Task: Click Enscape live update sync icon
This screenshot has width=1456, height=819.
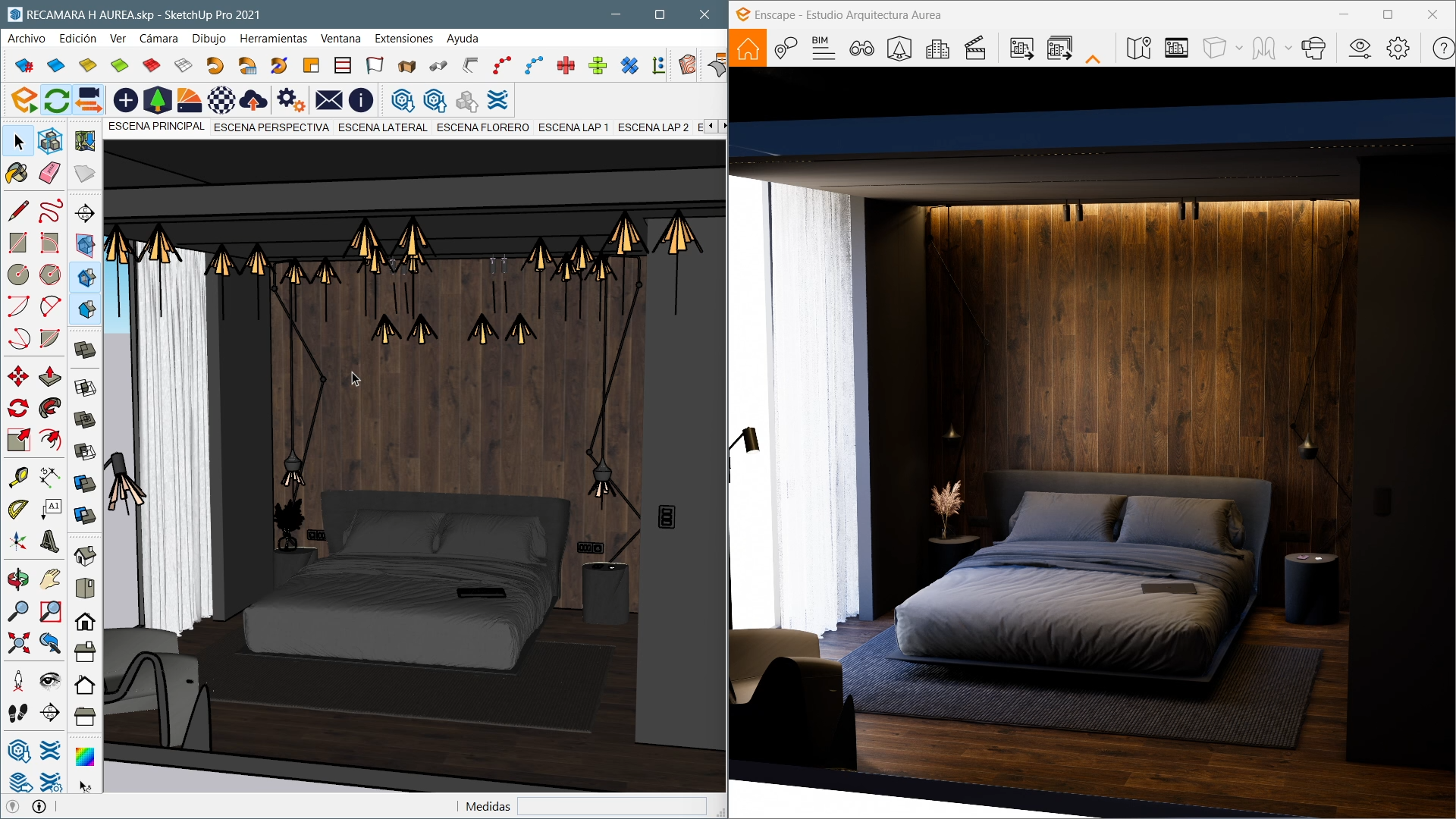Action: 56,100
